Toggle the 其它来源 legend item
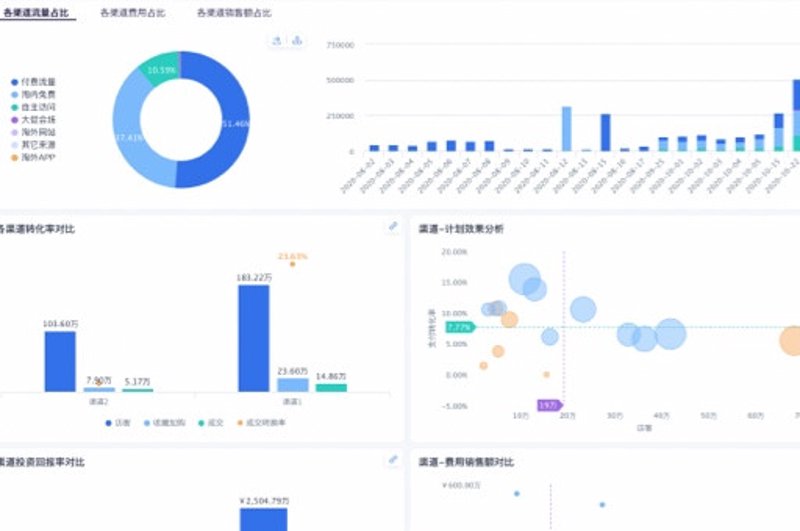 coord(33,145)
